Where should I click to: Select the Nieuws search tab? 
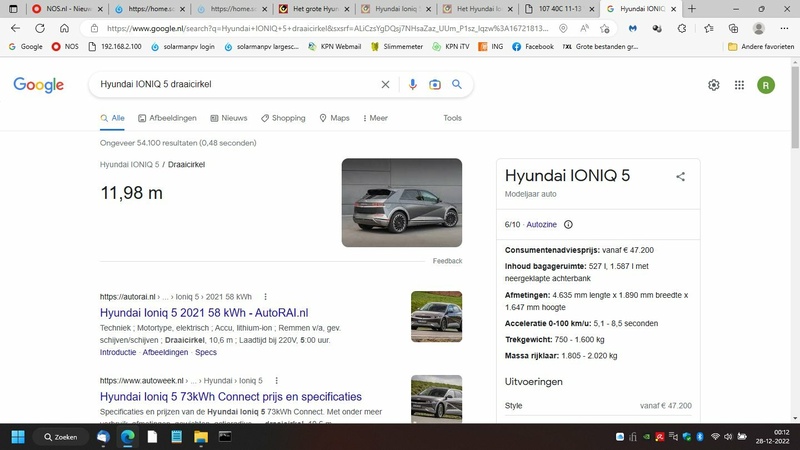[x=229, y=118]
